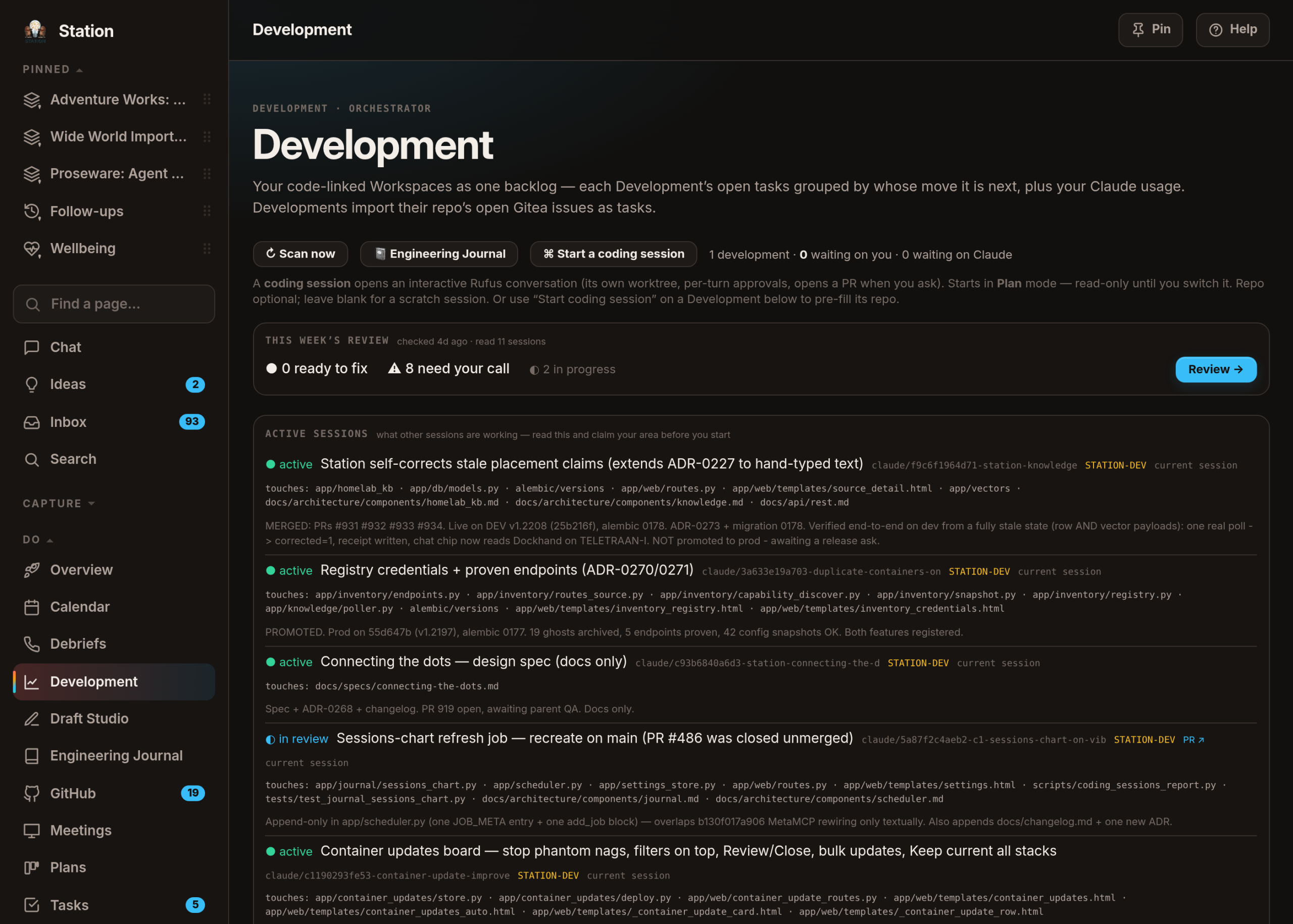Go to the Draft Studio page
The image size is (1293, 924).
(x=114, y=718)
